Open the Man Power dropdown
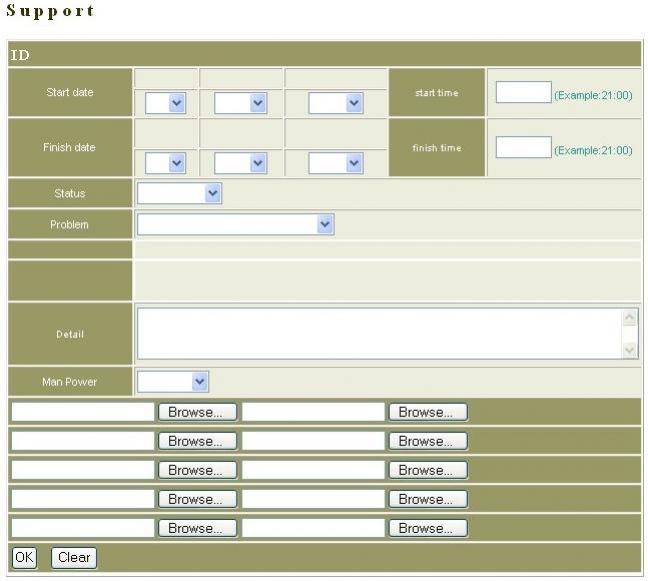 [173, 381]
